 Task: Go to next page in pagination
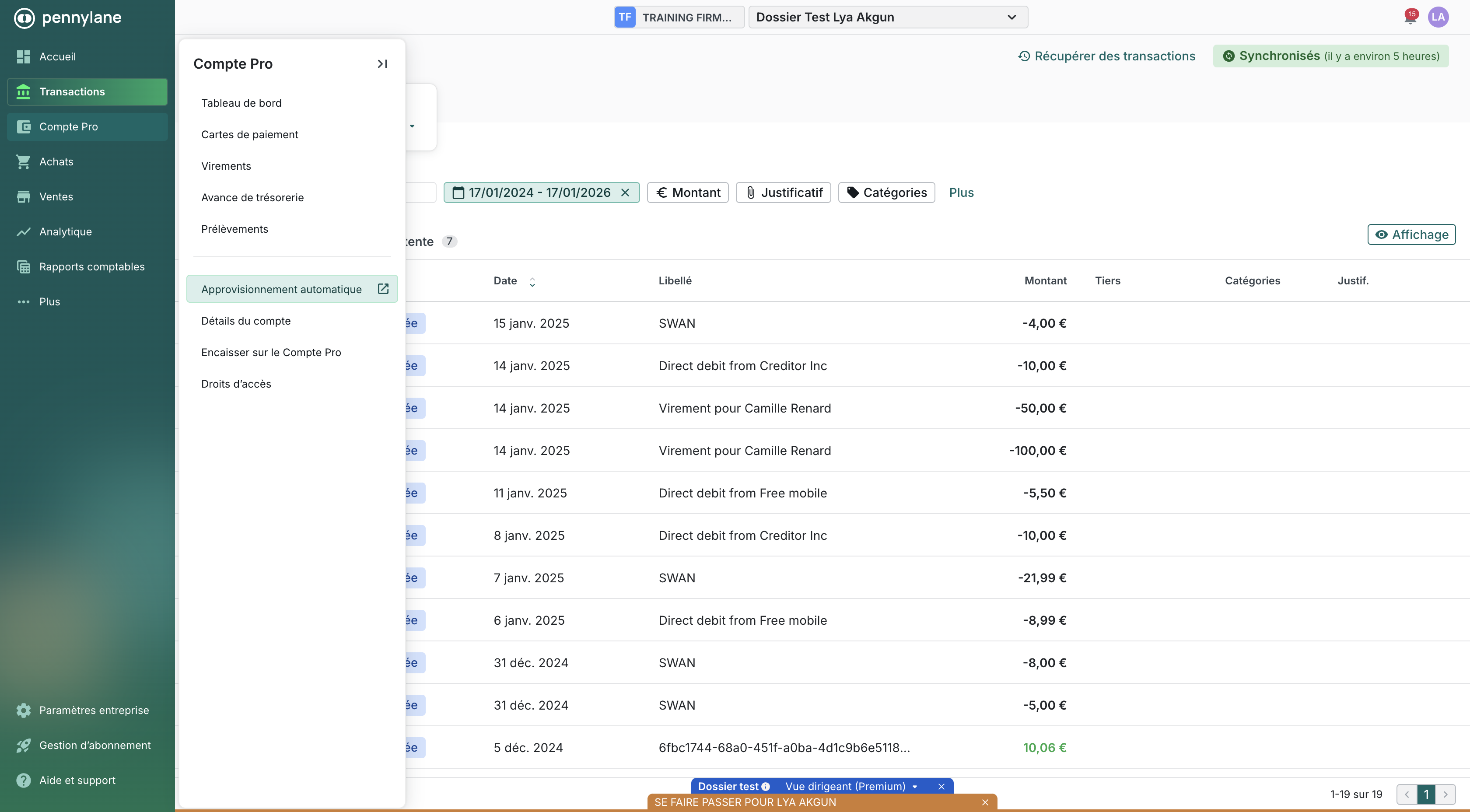pyautogui.click(x=1445, y=794)
